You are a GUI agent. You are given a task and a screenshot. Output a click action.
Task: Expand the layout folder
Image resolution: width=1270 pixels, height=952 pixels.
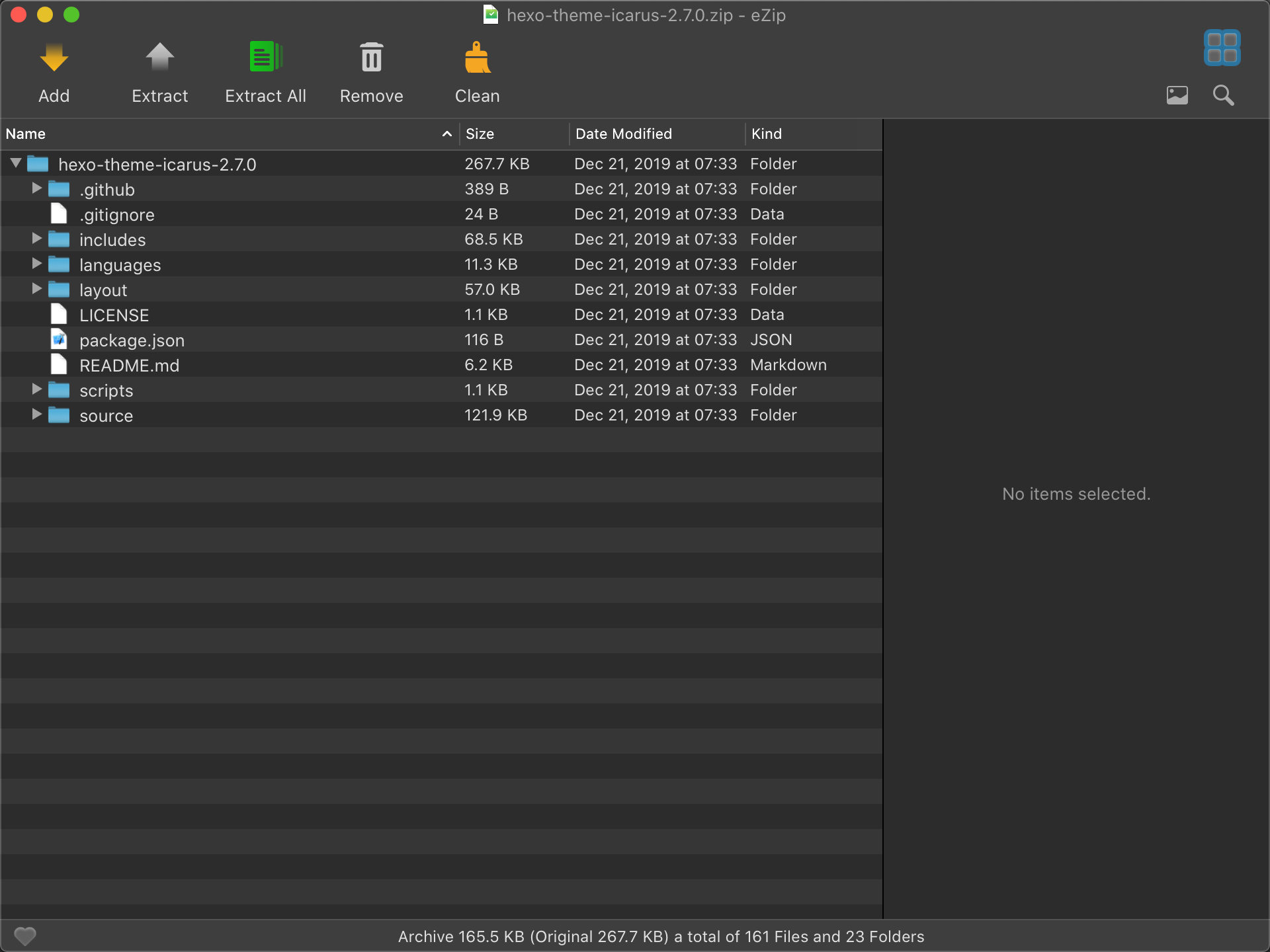pyautogui.click(x=37, y=289)
